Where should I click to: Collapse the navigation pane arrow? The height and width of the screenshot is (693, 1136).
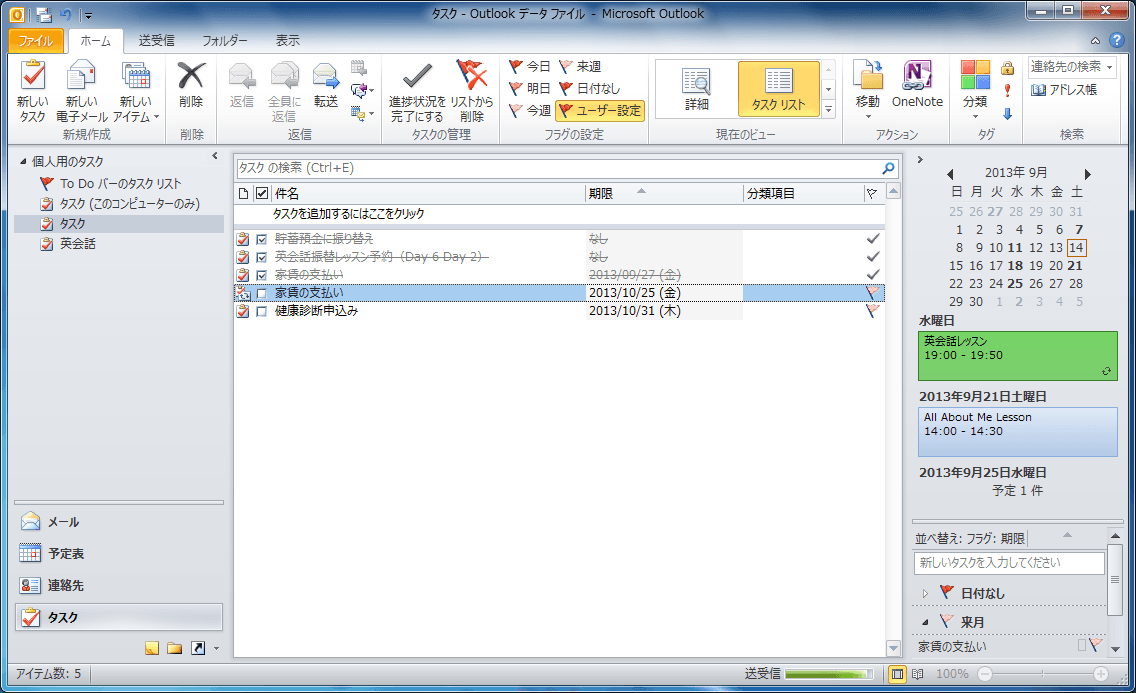[x=215, y=156]
